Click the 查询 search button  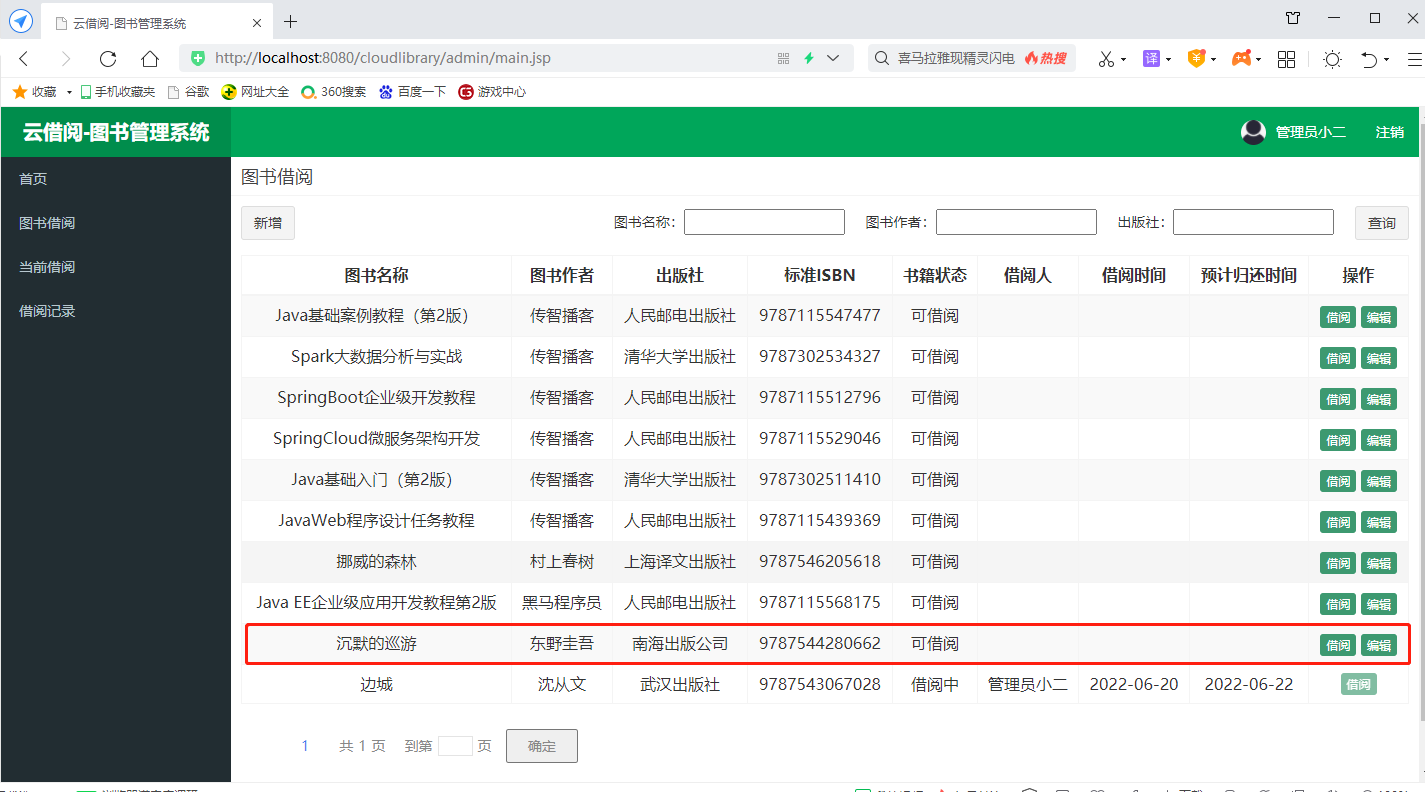[1382, 223]
